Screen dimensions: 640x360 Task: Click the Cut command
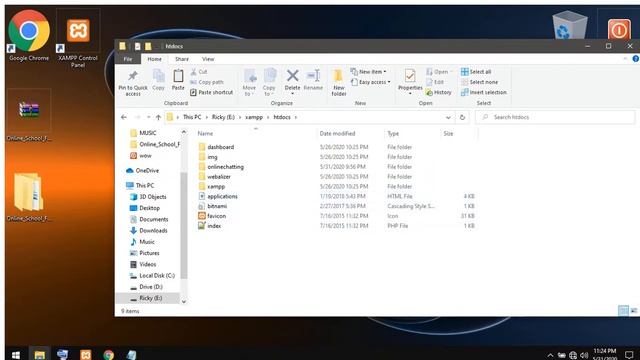click(x=199, y=72)
